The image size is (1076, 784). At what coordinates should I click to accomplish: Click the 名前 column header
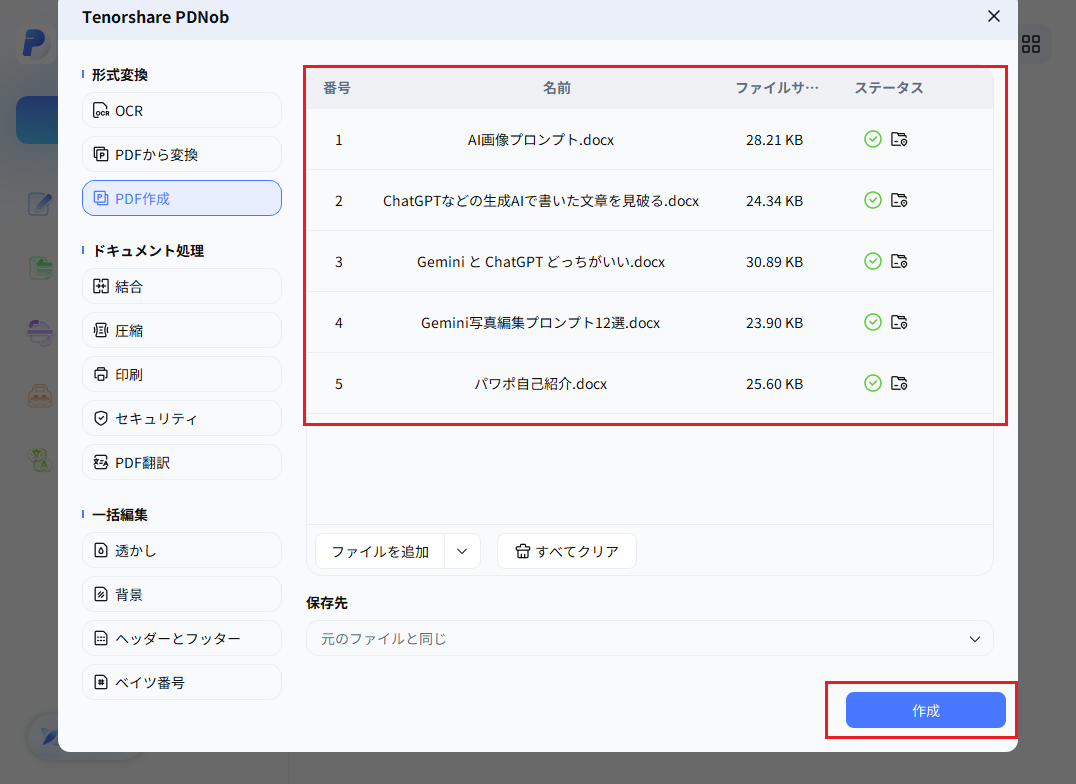click(x=557, y=88)
